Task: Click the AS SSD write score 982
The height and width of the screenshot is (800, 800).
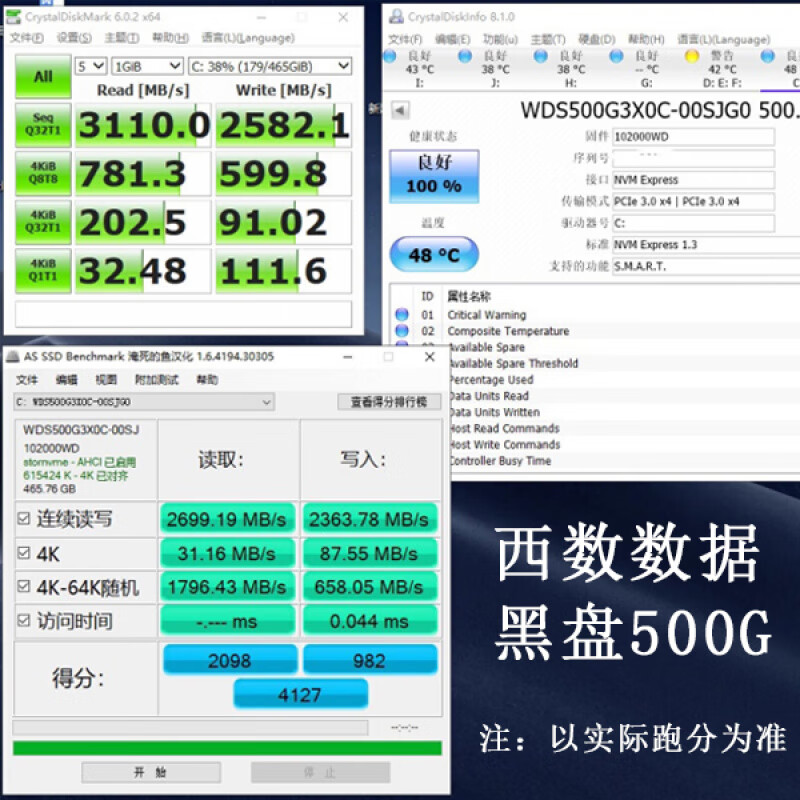Action: tap(370, 660)
